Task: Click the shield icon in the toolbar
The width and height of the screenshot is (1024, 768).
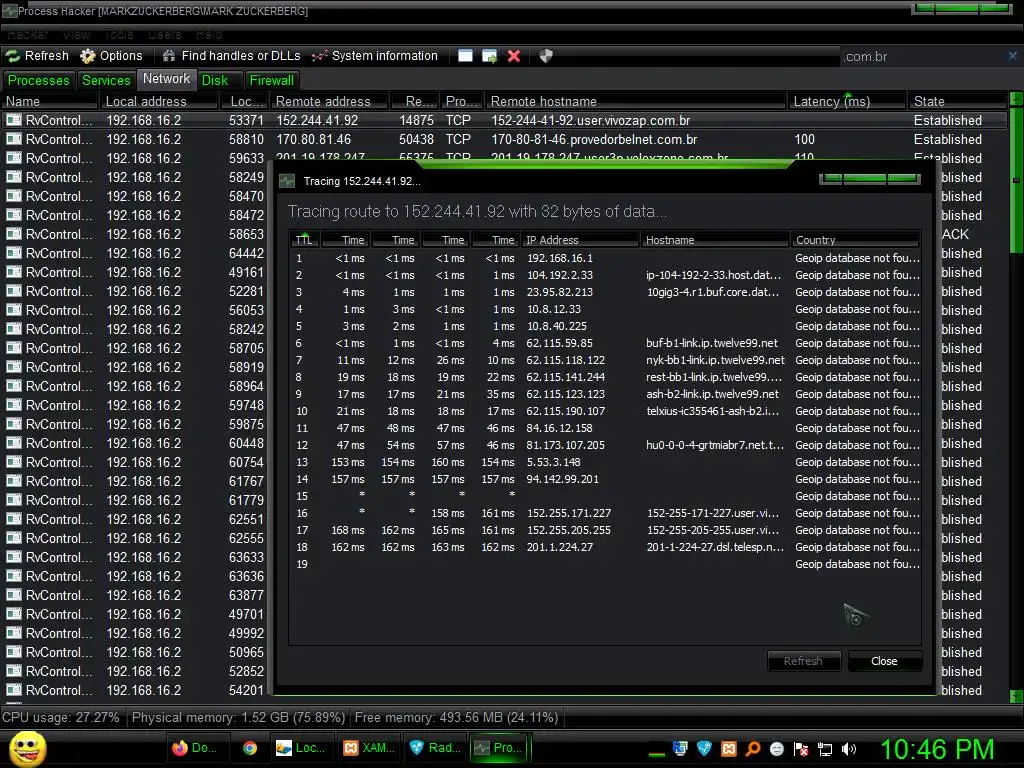Action: (546, 56)
